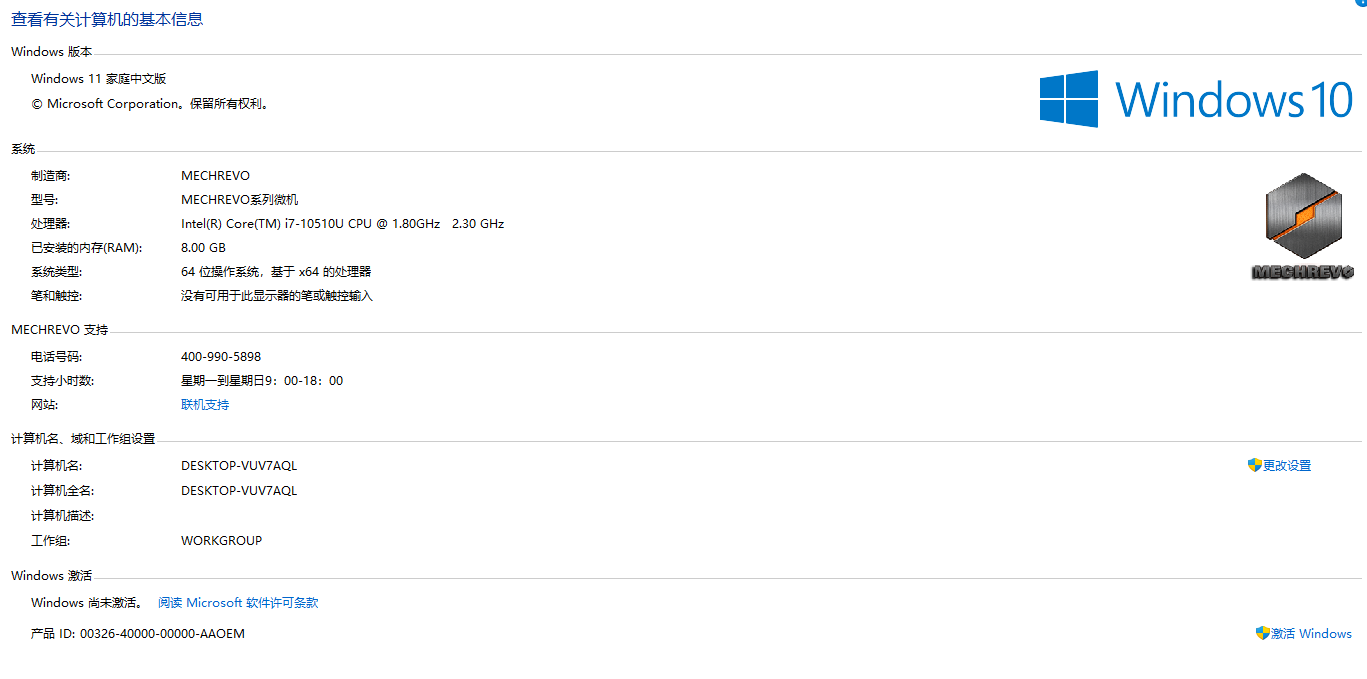Click the shield icon beside 更改设置
Image resolution: width=1367 pixels, height=679 pixels.
click(x=1254, y=465)
